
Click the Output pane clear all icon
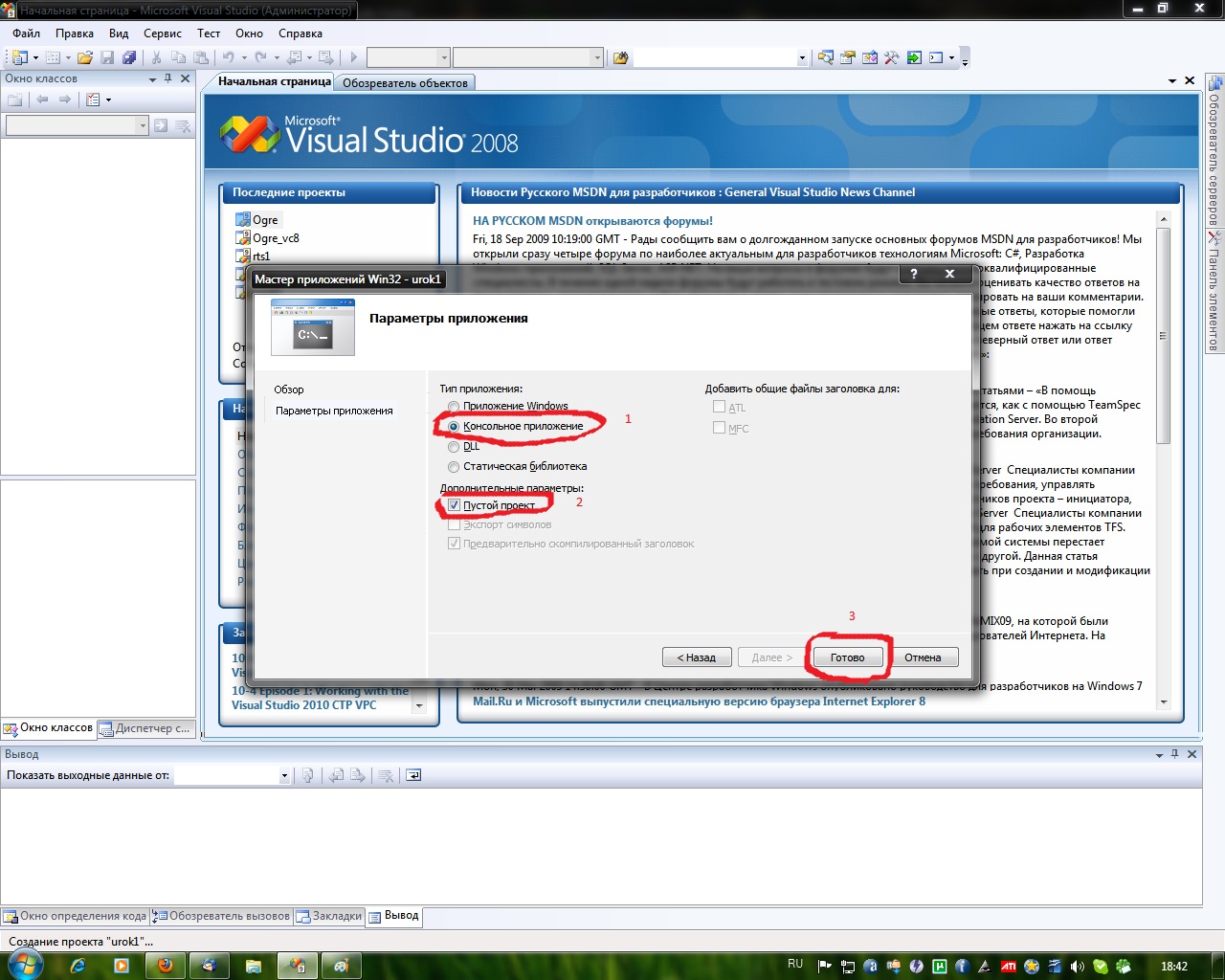385,775
